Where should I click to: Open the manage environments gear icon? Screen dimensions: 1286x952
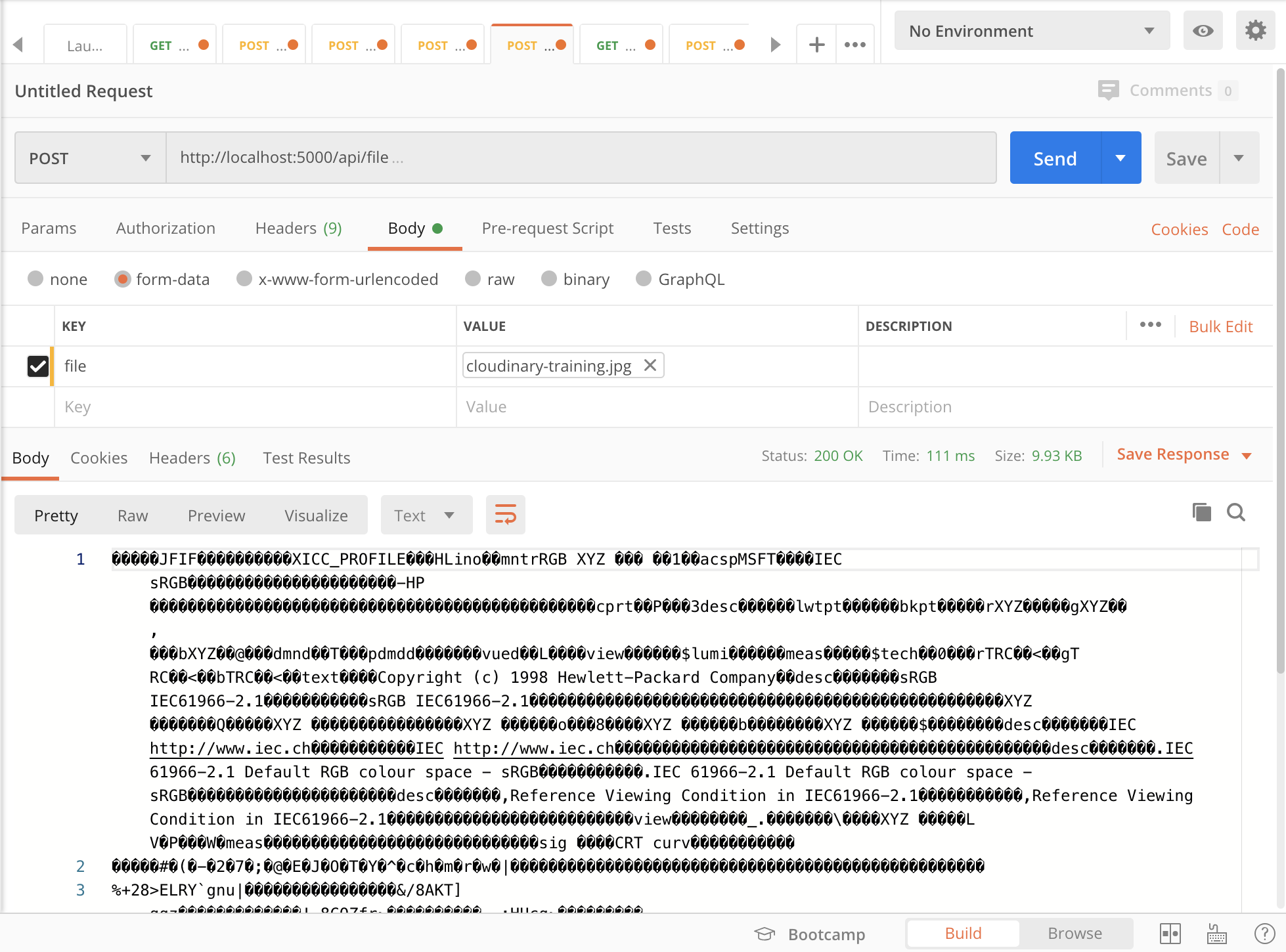point(1255,31)
